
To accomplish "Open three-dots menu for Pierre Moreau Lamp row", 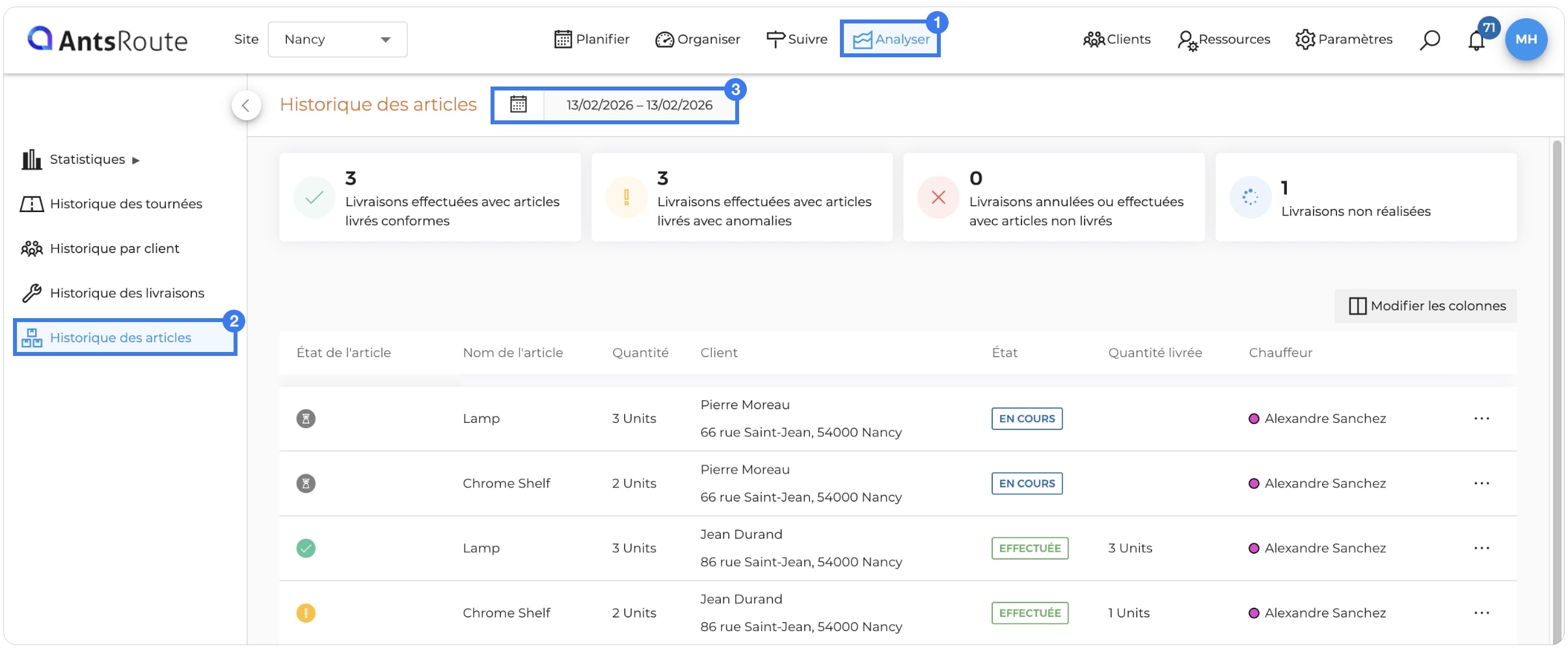I will point(1481,418).
